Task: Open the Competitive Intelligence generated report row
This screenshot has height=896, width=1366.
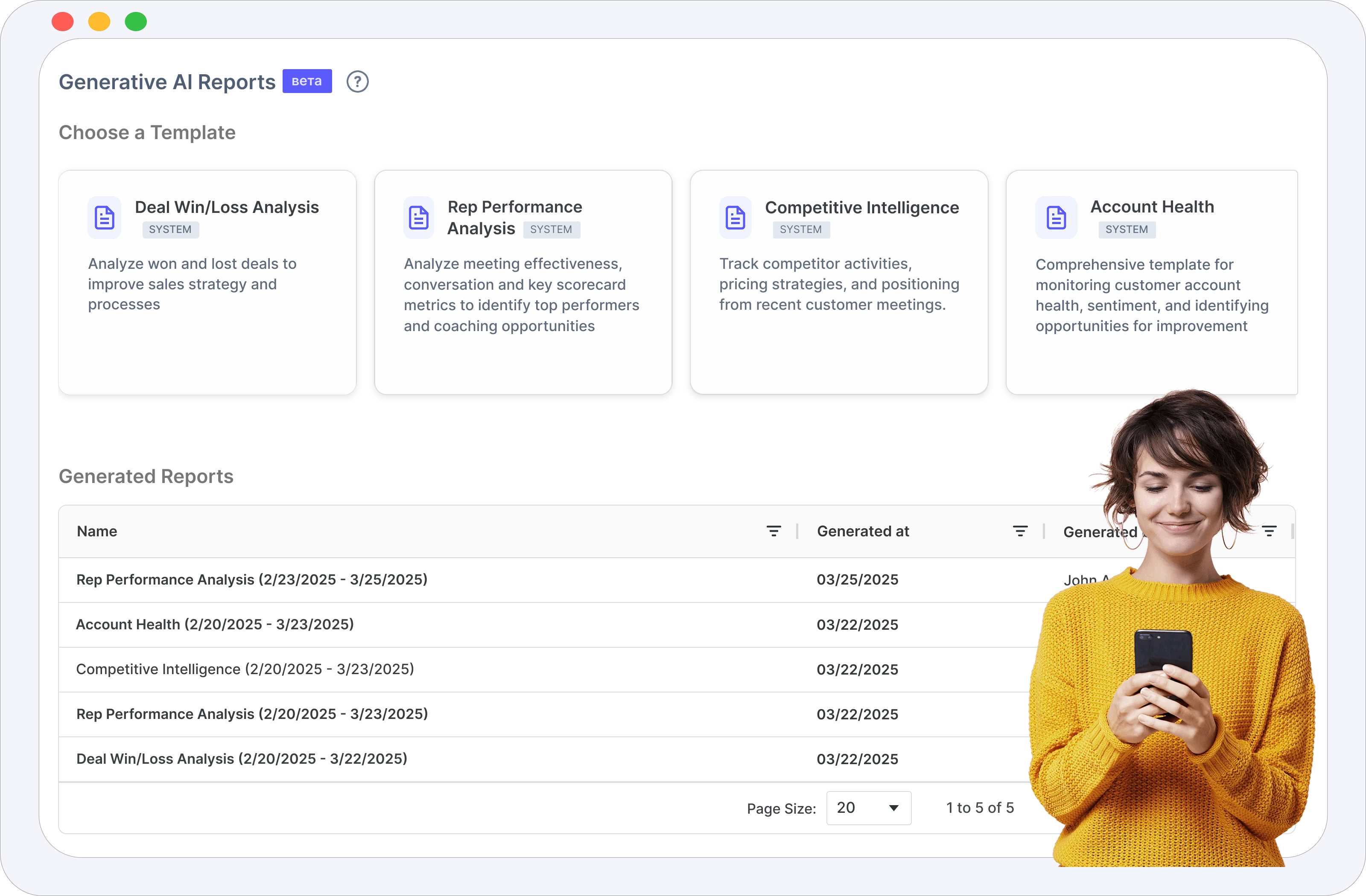Action: click(245, 669)
